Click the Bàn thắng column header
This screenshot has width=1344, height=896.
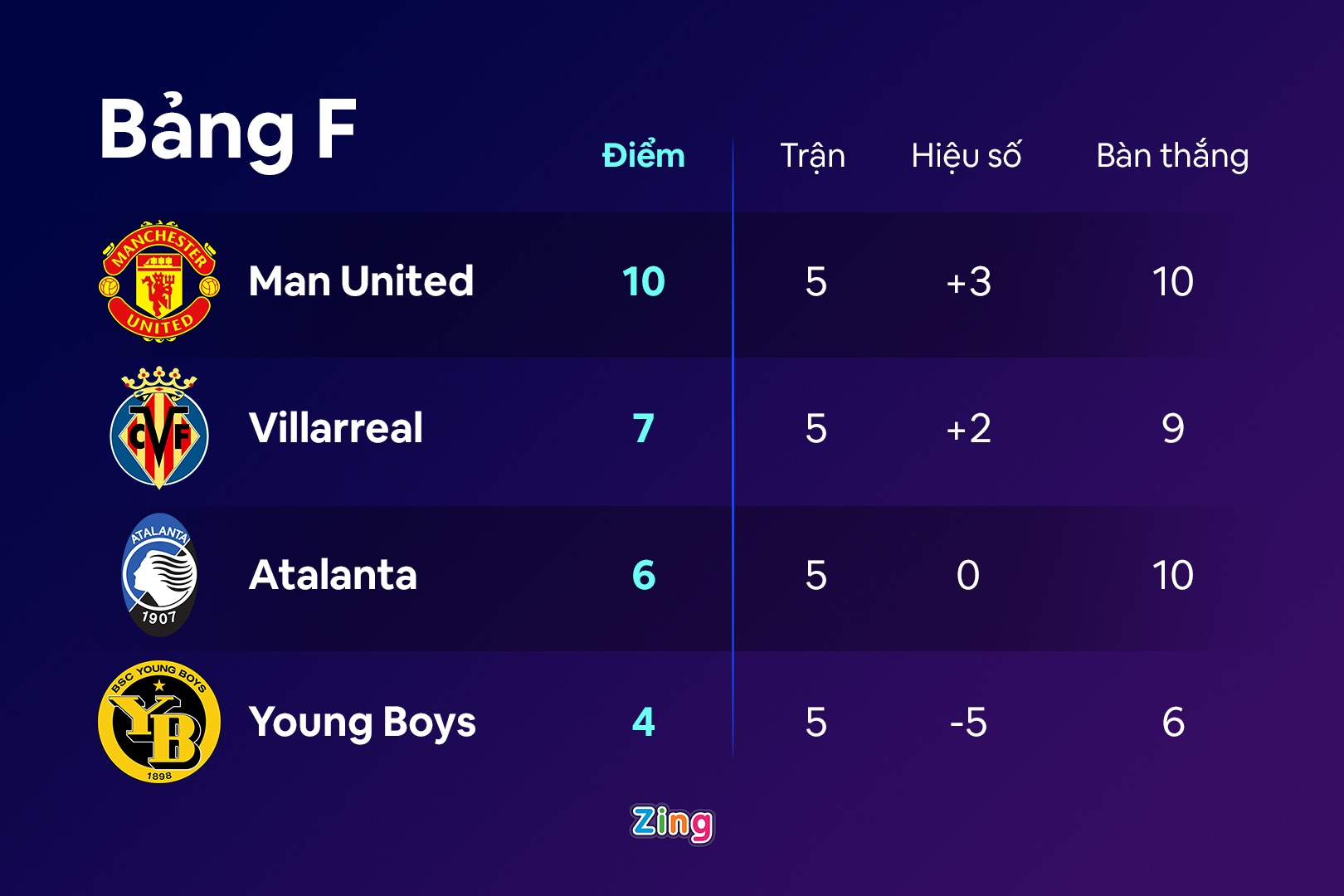(1172, 156)
